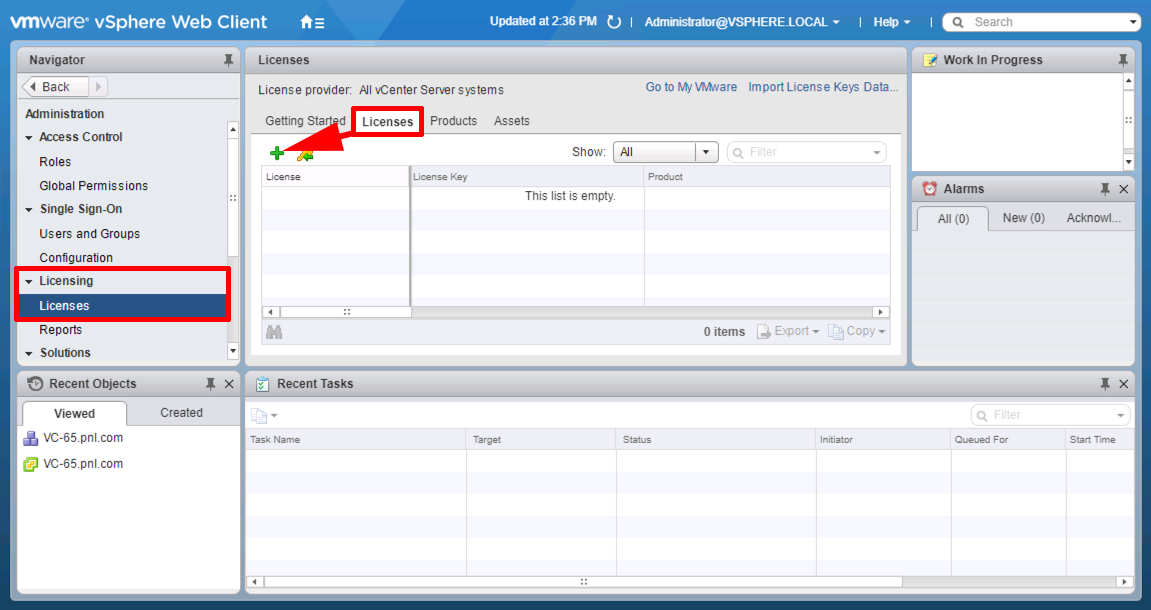
Task: Open the Recent Tasks export icon dropdown
Action: (264, 415)
